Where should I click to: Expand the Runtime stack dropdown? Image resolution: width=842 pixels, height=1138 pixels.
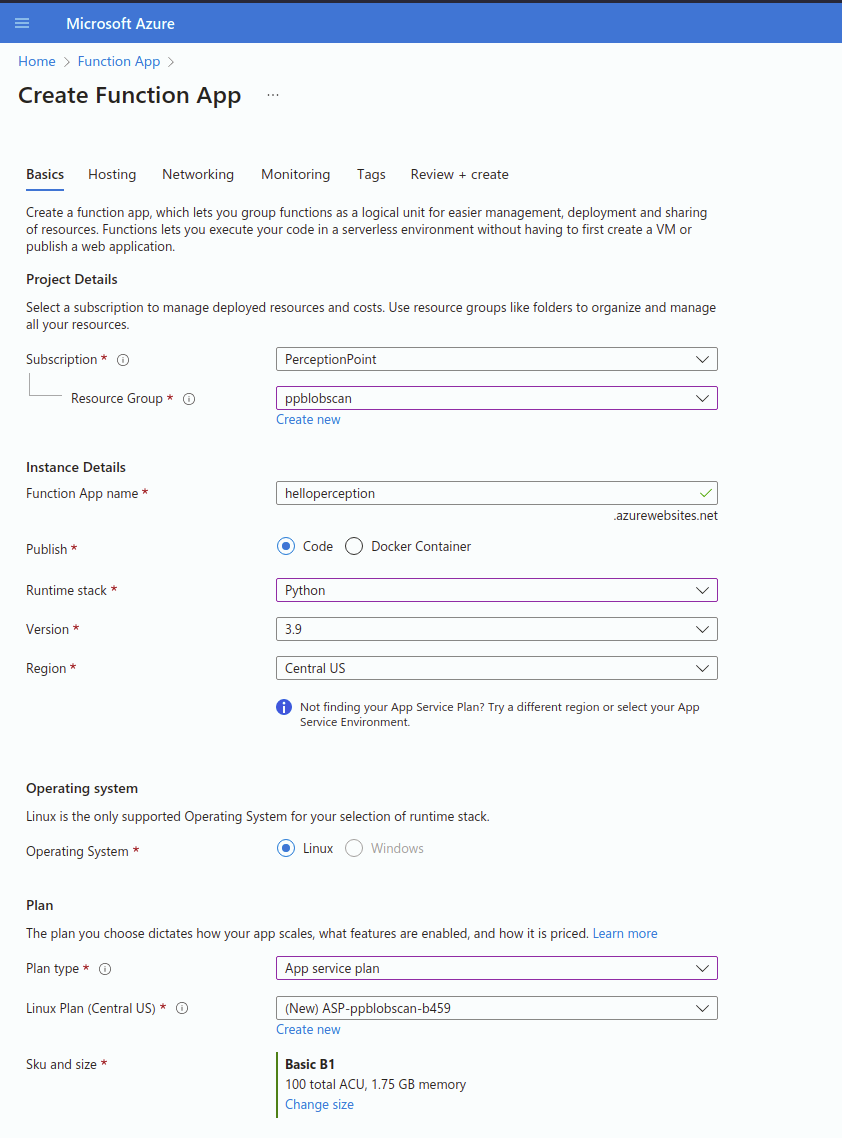pos(496,590)
